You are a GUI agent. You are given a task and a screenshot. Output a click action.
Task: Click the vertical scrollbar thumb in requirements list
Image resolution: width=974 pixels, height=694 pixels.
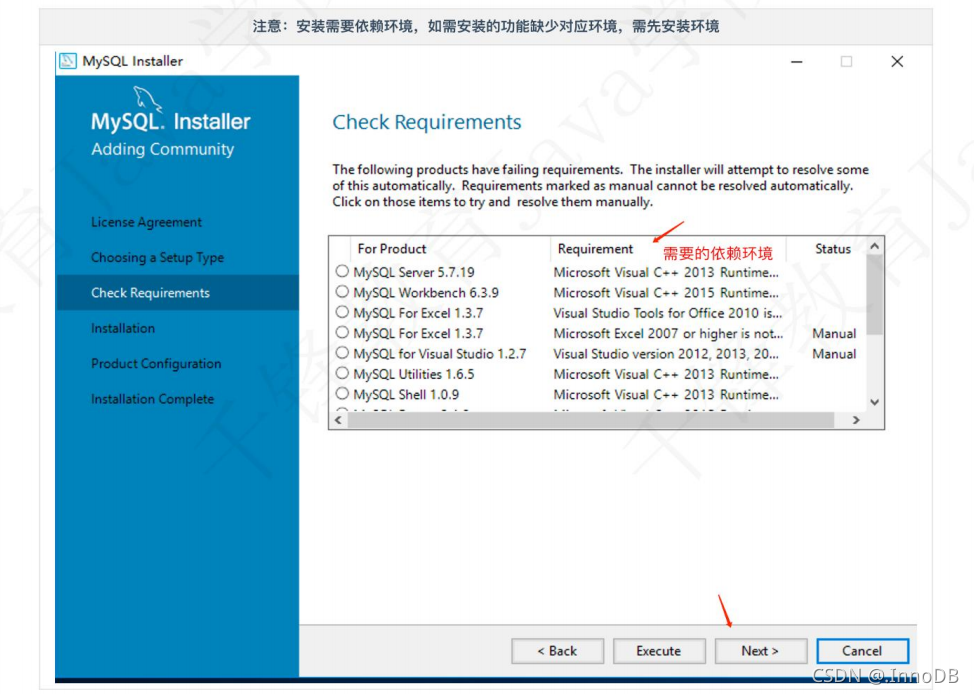pyautogui.click(x=875, y=294)
